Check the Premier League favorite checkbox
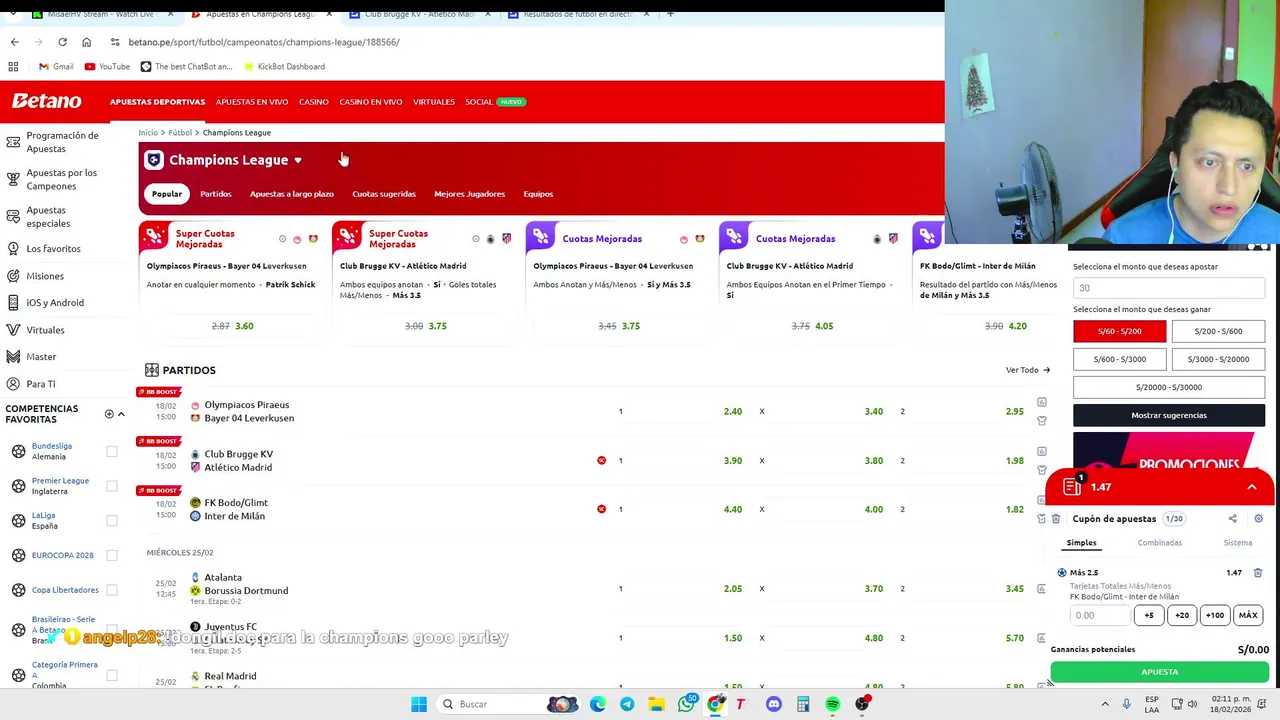The width and height of the screenshot is (1280, 720). [x=112, y=486]
